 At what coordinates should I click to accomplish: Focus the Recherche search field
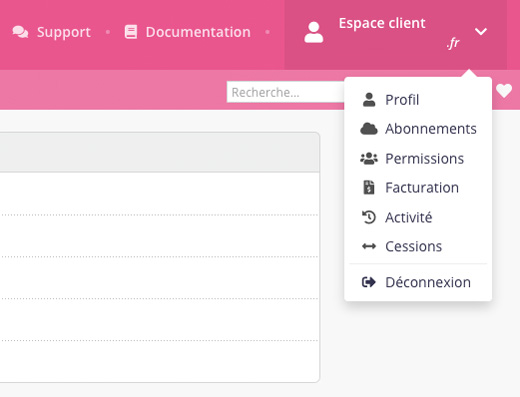tap(286, 92)
